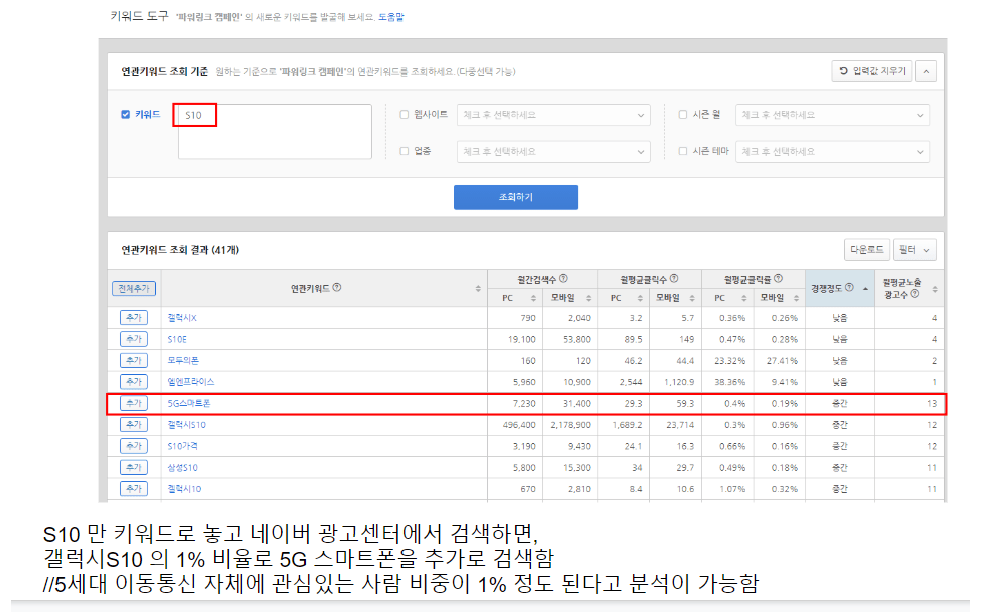The height and width of the screenshot is (612, 981).
Task: Click help icon beside 월간검색수 header
Action: [x=563, y=279]
